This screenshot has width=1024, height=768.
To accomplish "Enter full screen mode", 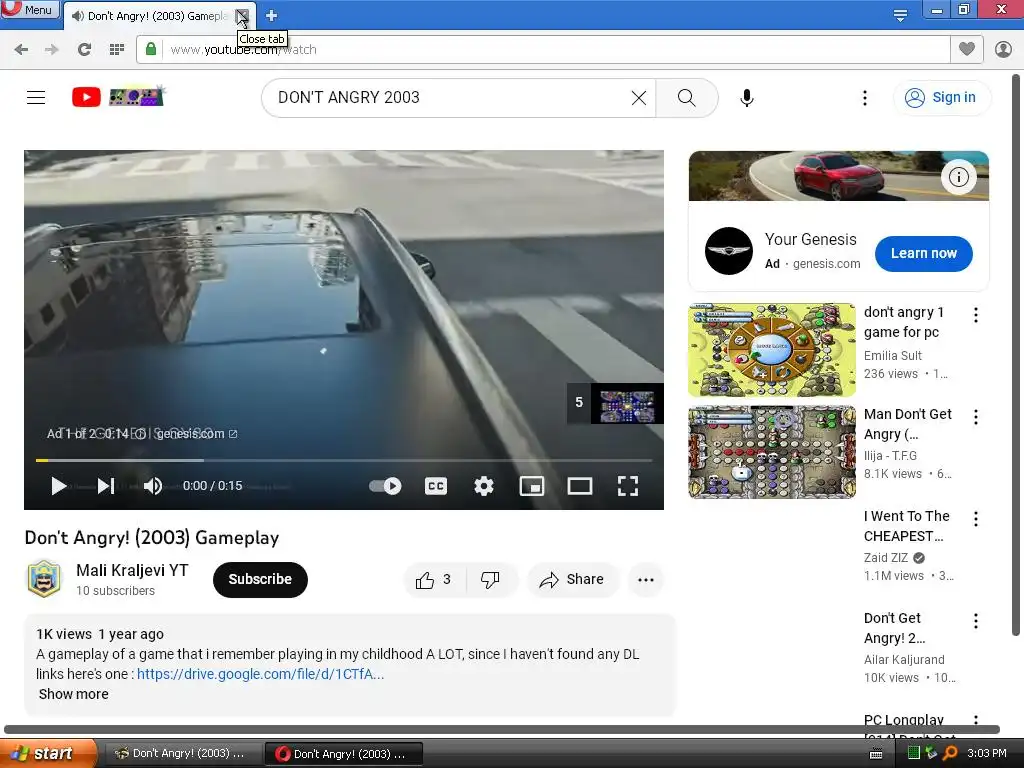I will pyautogui.click(x=628, y=486).
